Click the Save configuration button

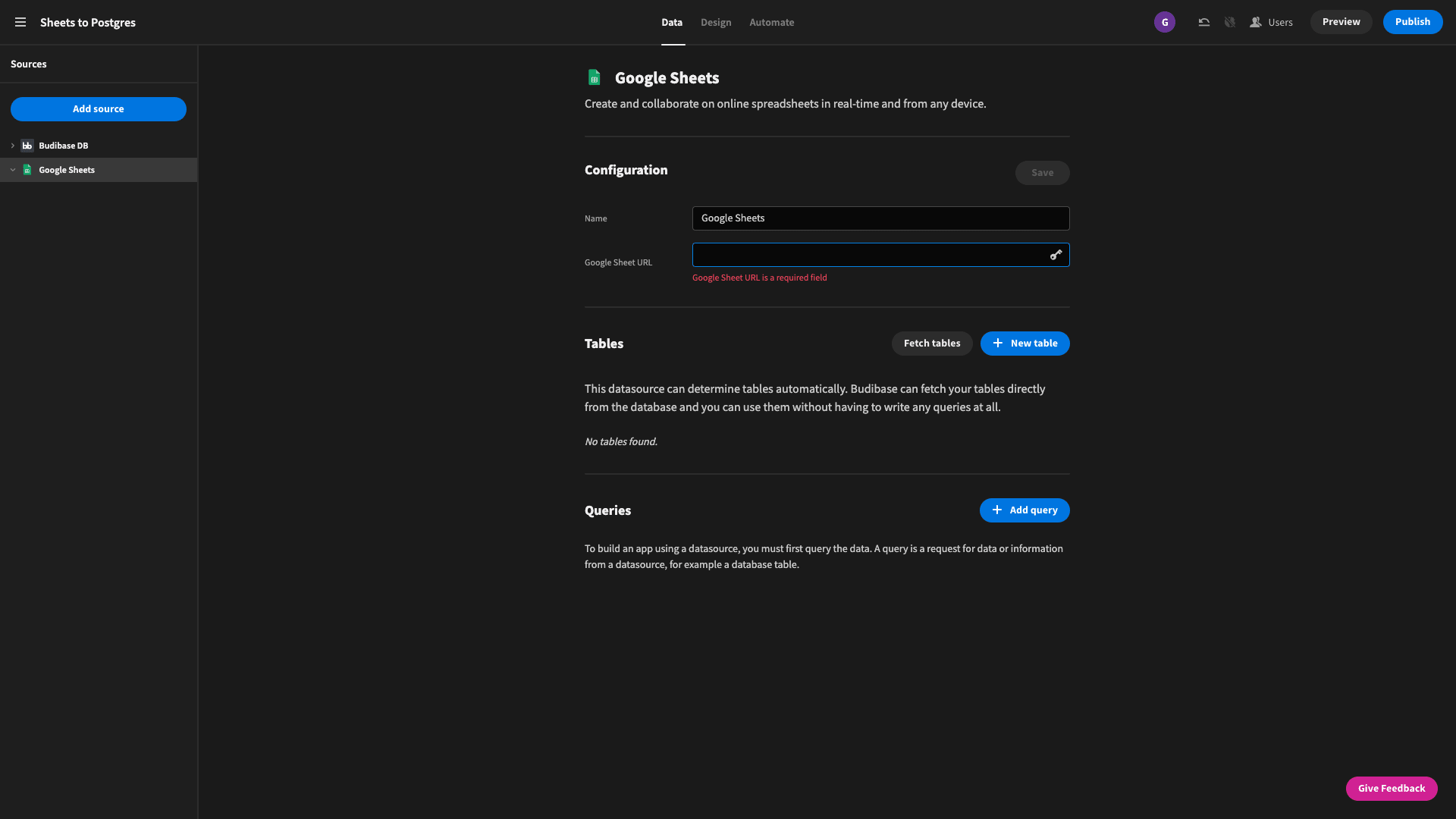point(1042,173)
